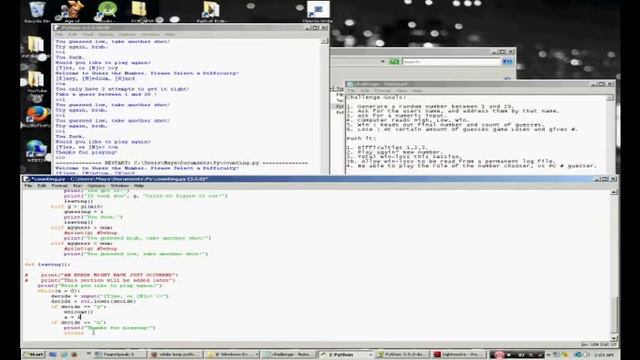Switch to the Windows Explorer taskbar button
Screen dimensions: 640x360
pos(232,354)
